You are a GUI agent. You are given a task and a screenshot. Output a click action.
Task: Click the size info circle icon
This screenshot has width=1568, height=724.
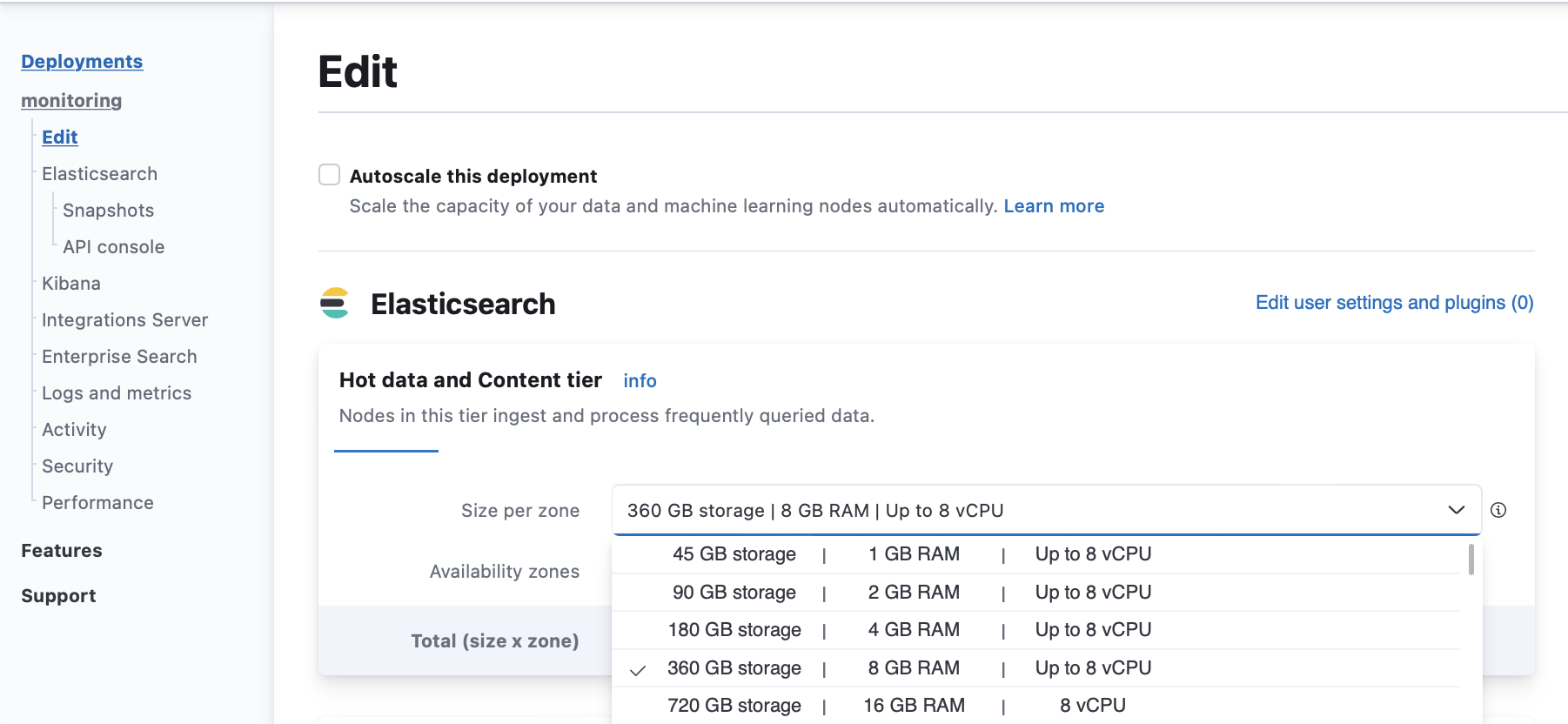1498,510
